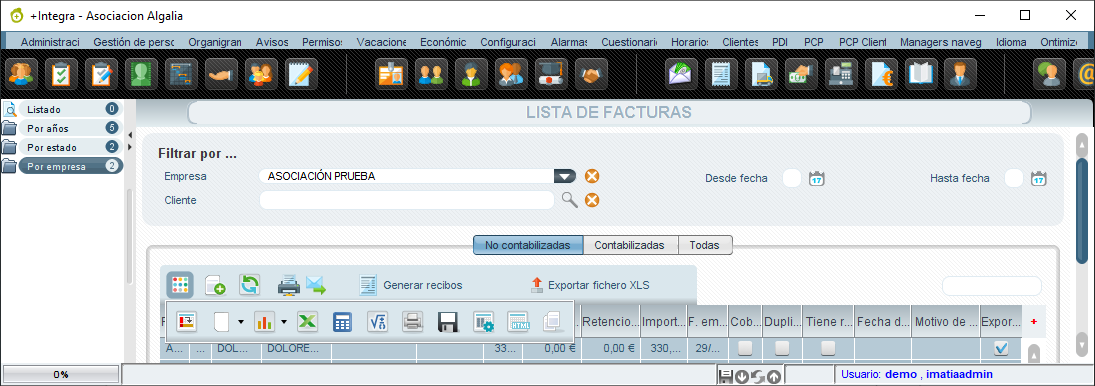1095x386 pixels.
Task: Click the green ID portrait toolbar icon
Action: pyautogui.click(x=142, y=73)
